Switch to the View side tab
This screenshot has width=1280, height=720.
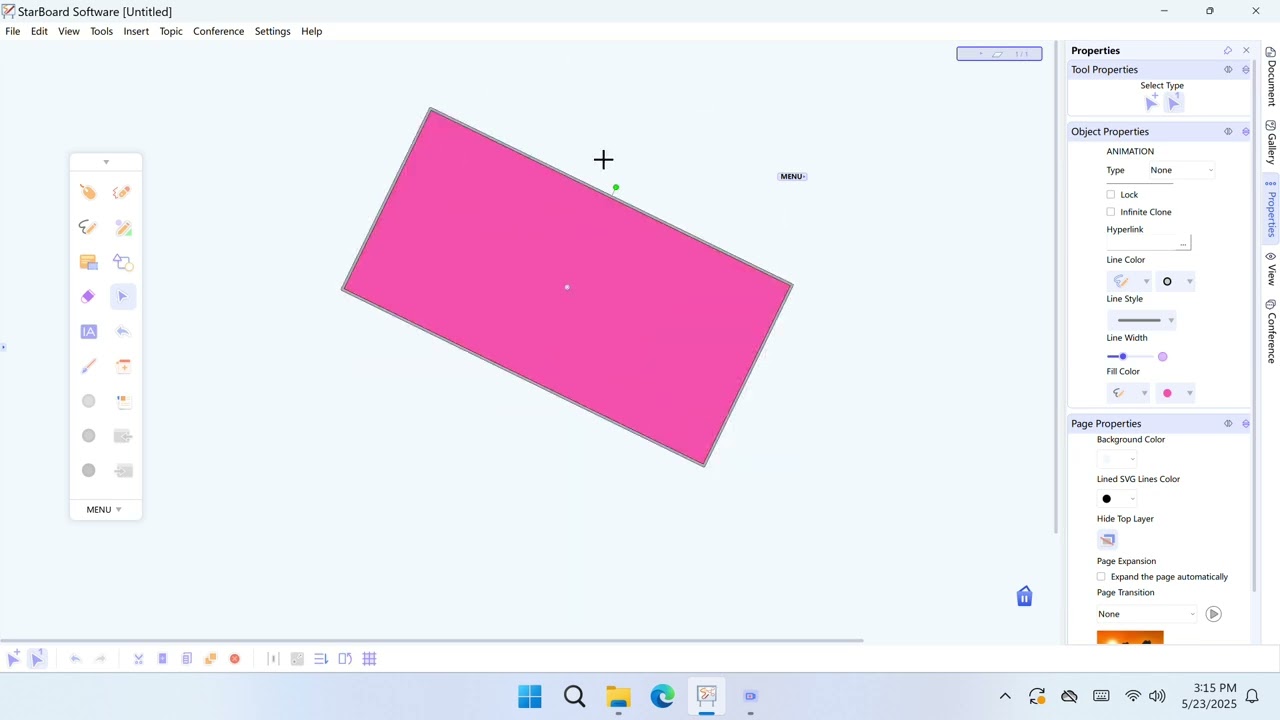[x=1271, y=268]
